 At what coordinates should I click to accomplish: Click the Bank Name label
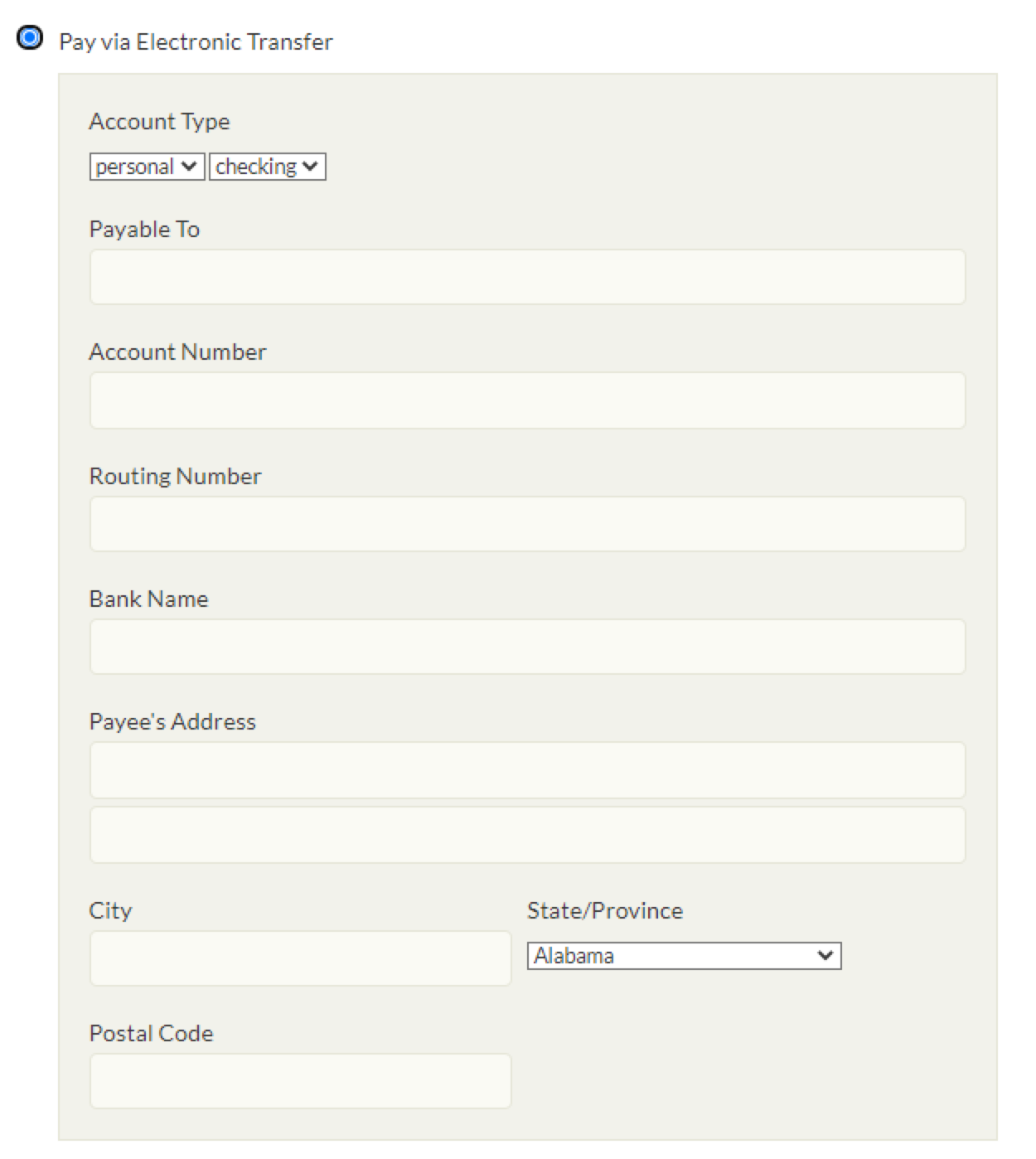coord(148,599)
